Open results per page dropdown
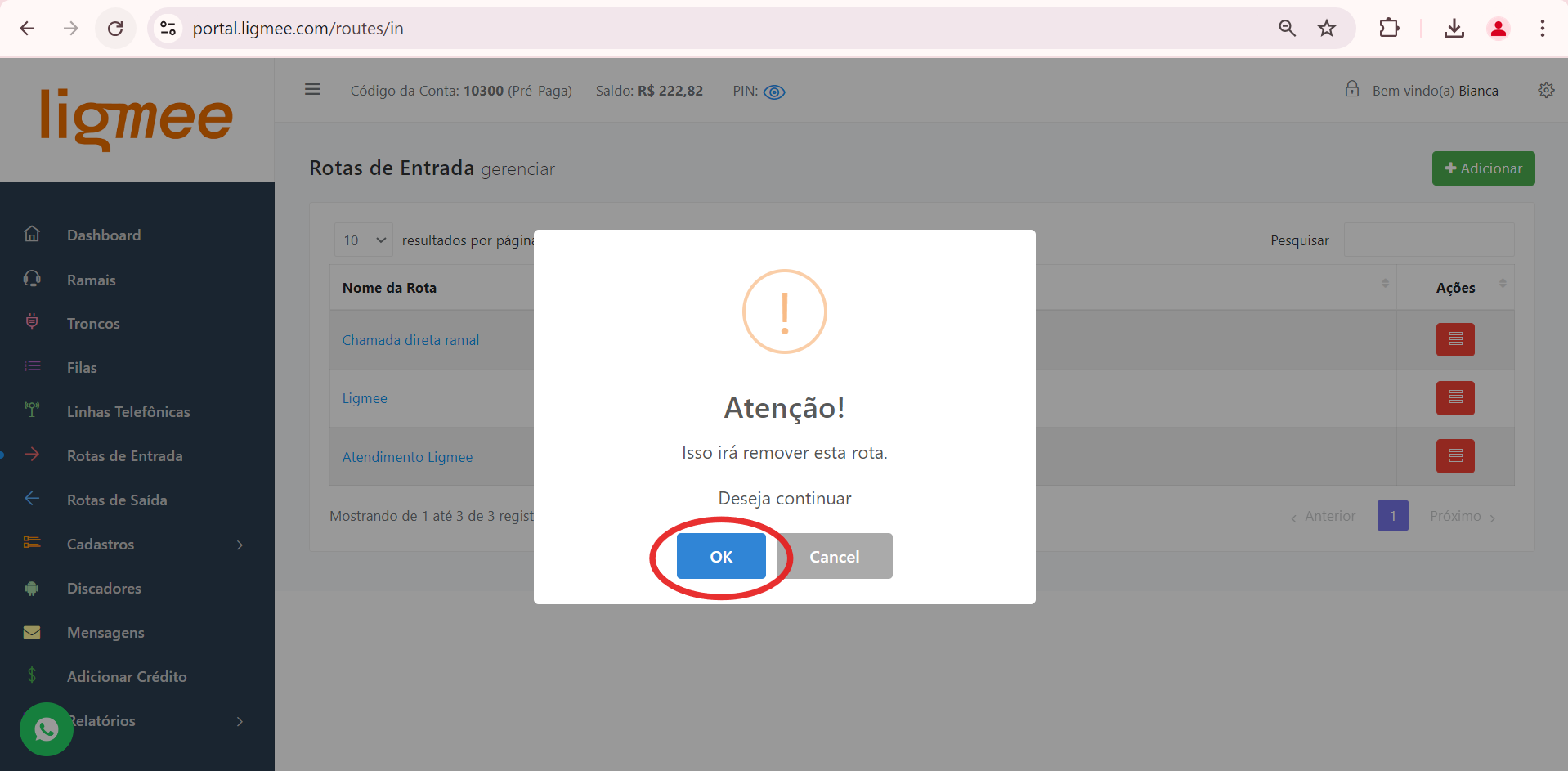 pos(364,240)
